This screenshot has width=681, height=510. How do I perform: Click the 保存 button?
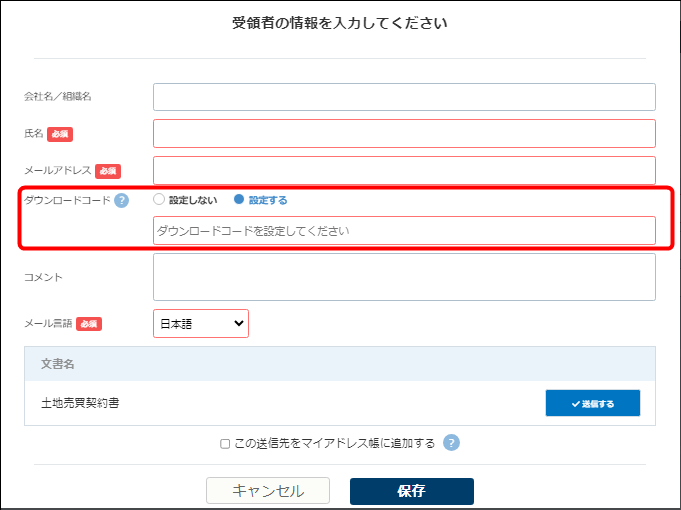tap(411, 491)
